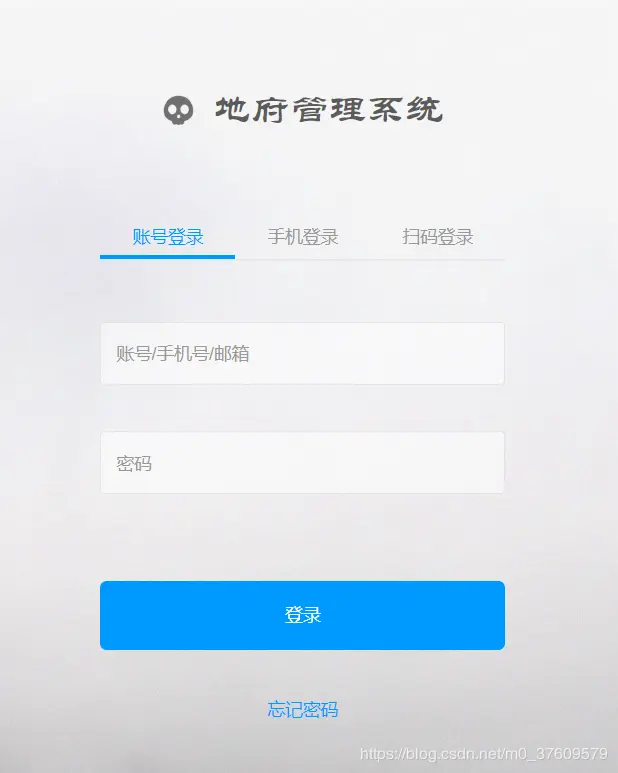
Task: Click the account placeholder text 账号/手机号/邮箱
Action: click(183, 354)
